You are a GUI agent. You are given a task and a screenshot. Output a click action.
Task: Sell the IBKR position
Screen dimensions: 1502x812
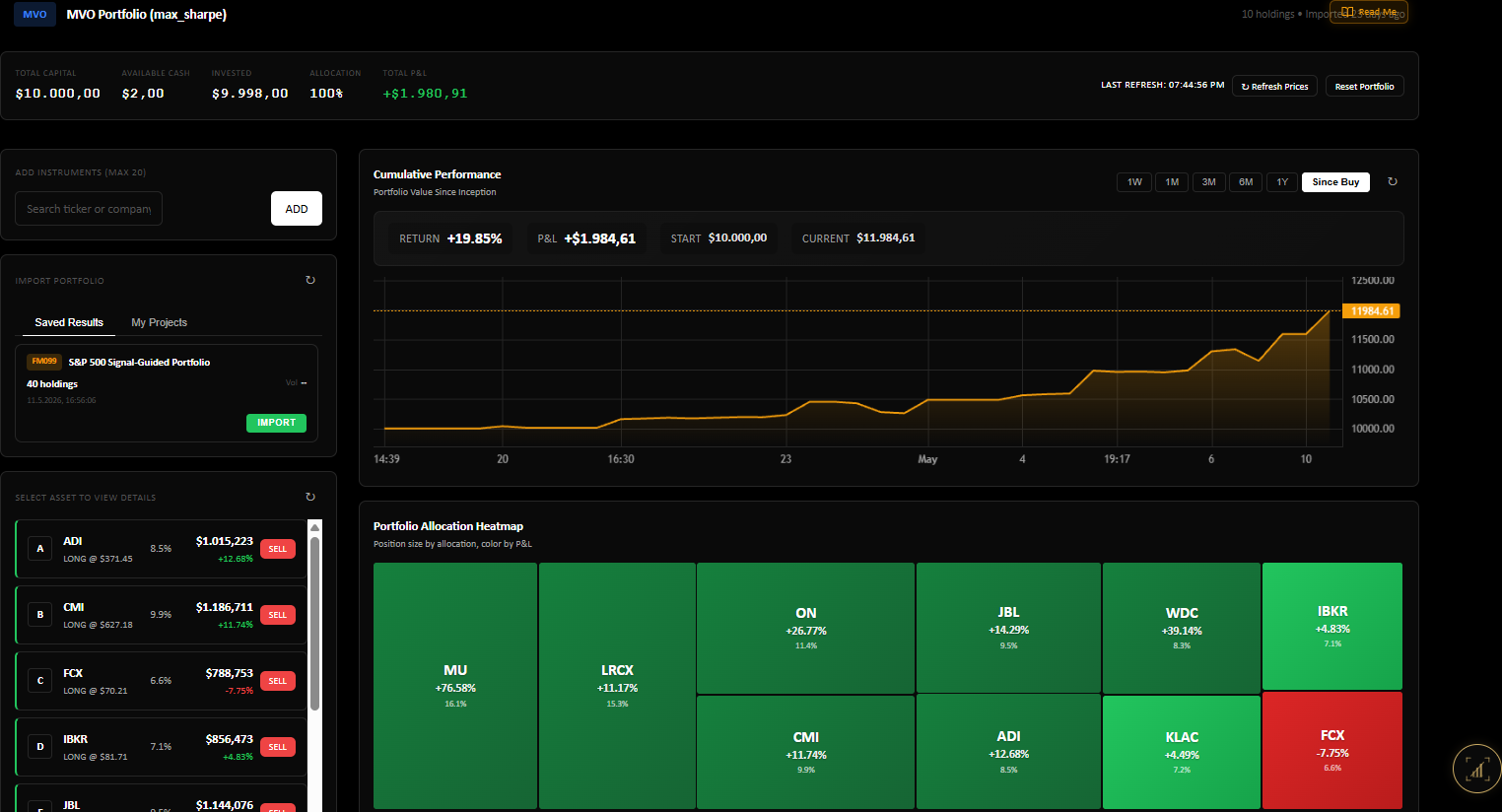pyautogui.click(x=278, y=747)
